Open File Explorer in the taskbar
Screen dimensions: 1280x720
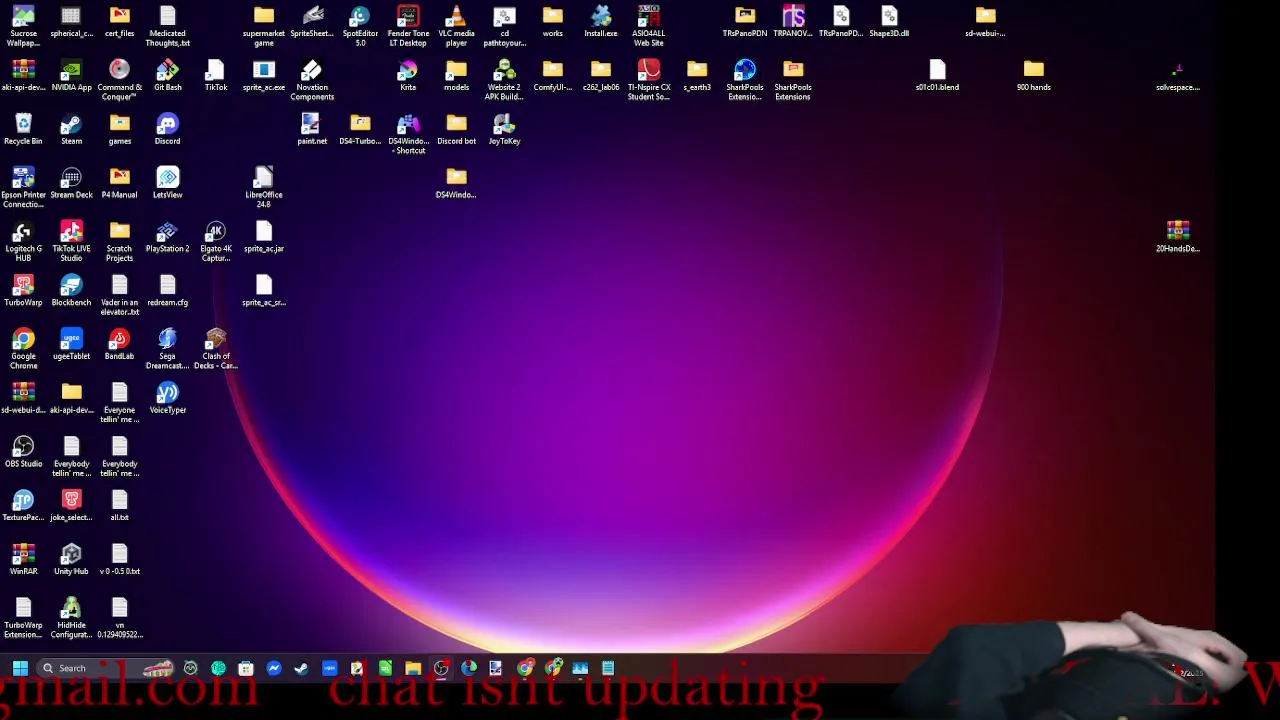413,668
